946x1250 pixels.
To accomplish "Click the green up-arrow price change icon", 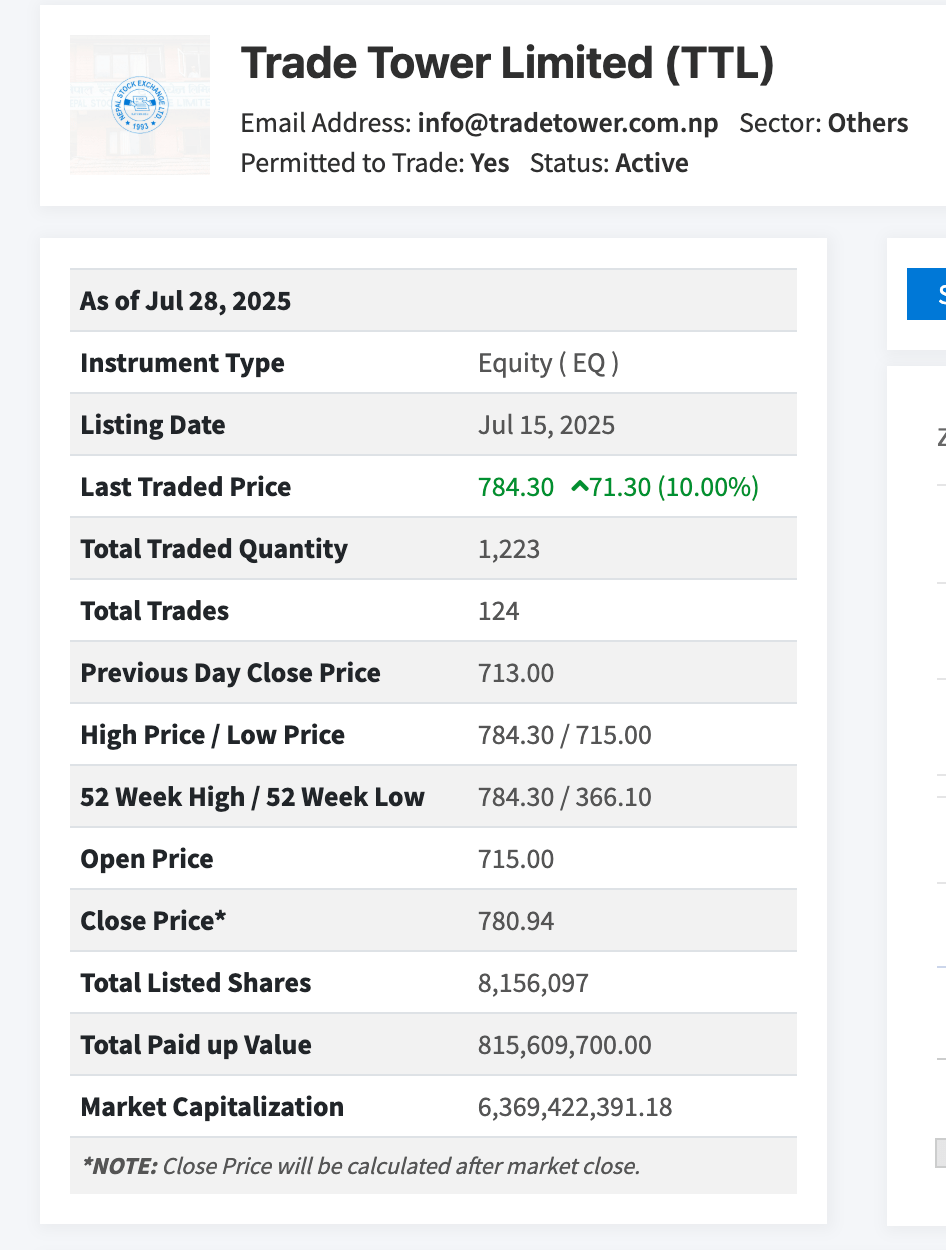I will pos(579,487).
